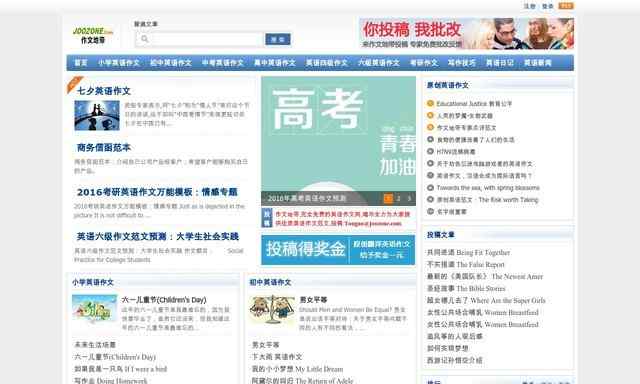The width and height of the screenshot is (640, 384).
Task: Open 'Being Fit Together' submitted article
Action: [x=469, y=253]
